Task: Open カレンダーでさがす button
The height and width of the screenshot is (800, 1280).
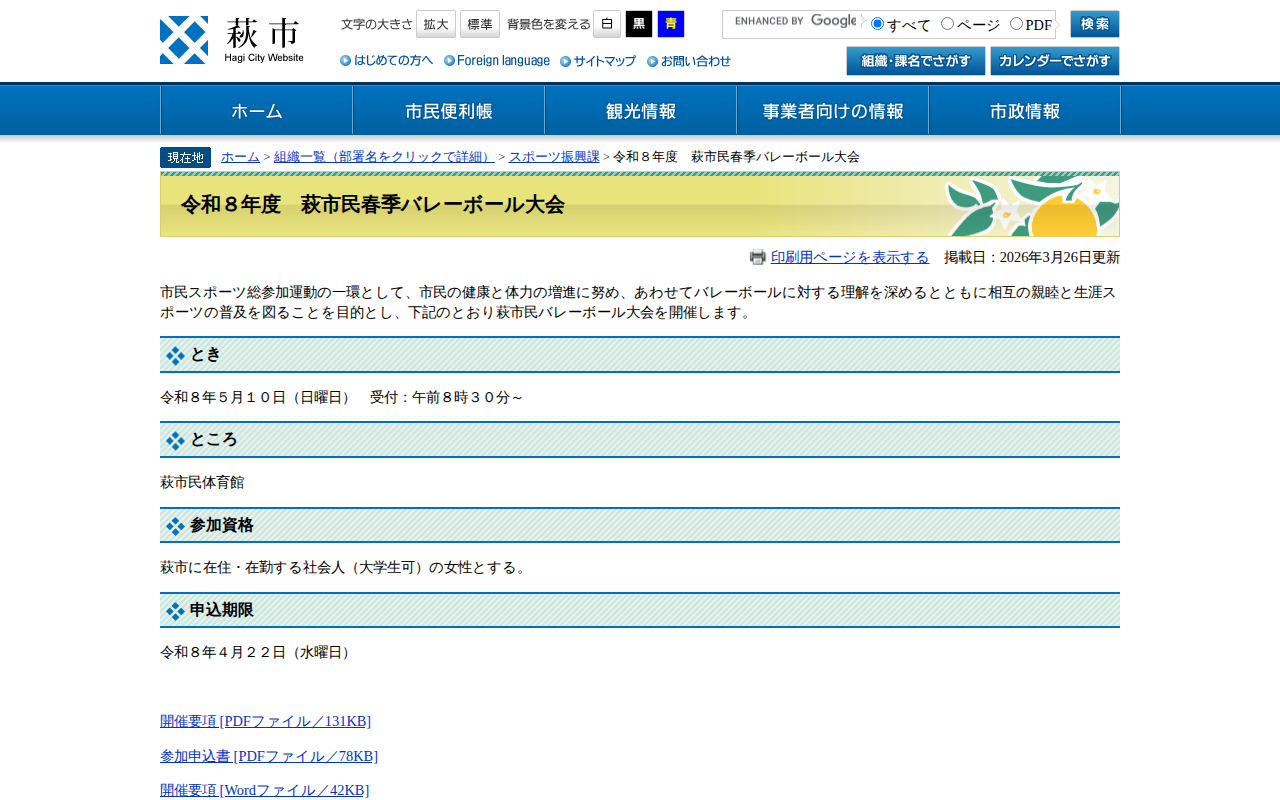Action: pyautogui.click(x=1055, y=61)
